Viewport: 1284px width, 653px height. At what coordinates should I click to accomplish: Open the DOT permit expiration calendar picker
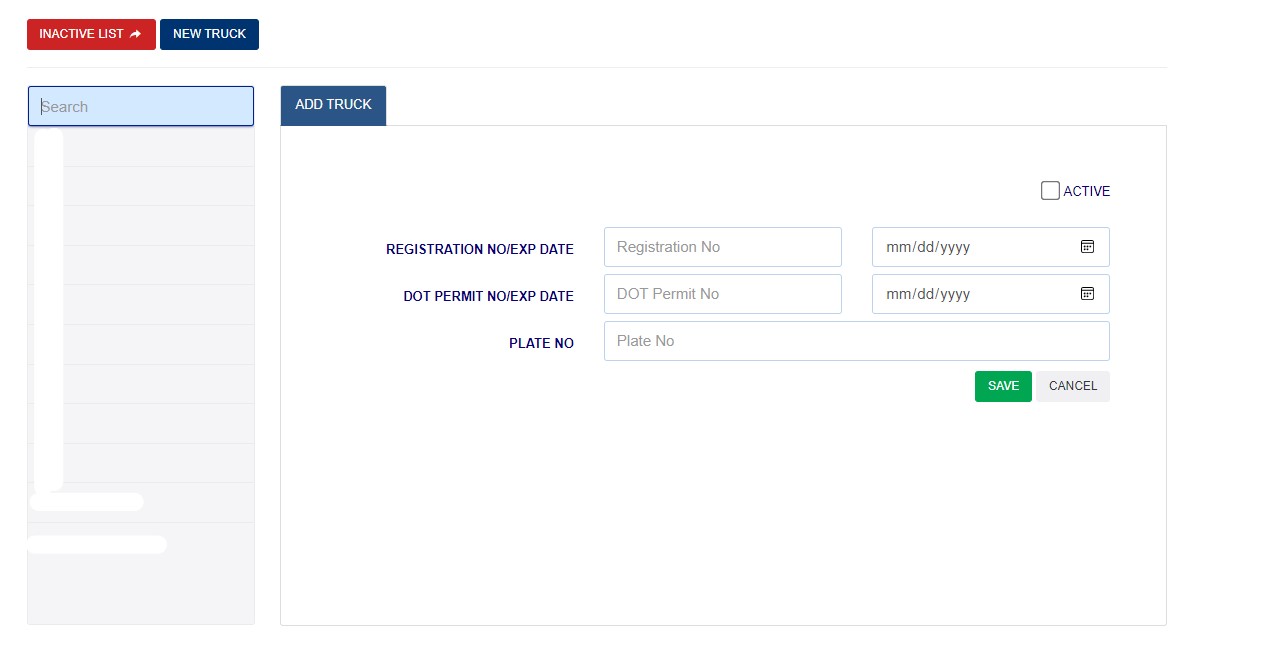1087,294
